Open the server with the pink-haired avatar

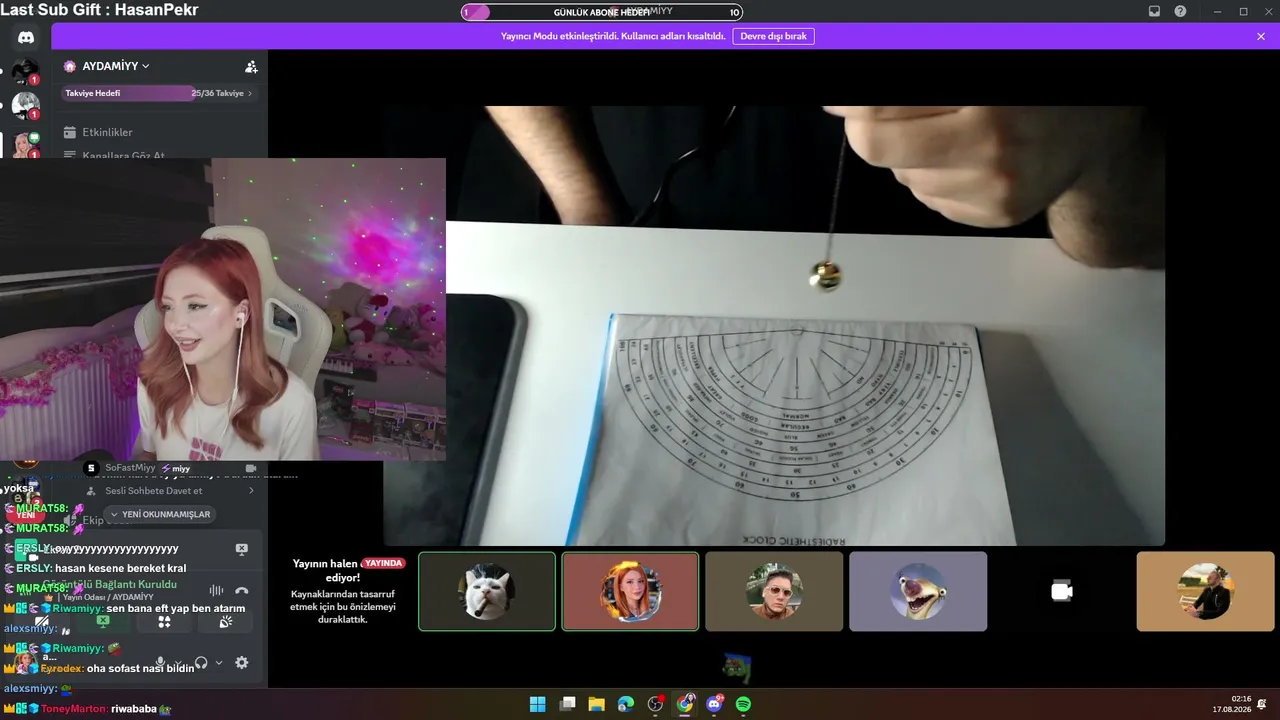[25, 145]
